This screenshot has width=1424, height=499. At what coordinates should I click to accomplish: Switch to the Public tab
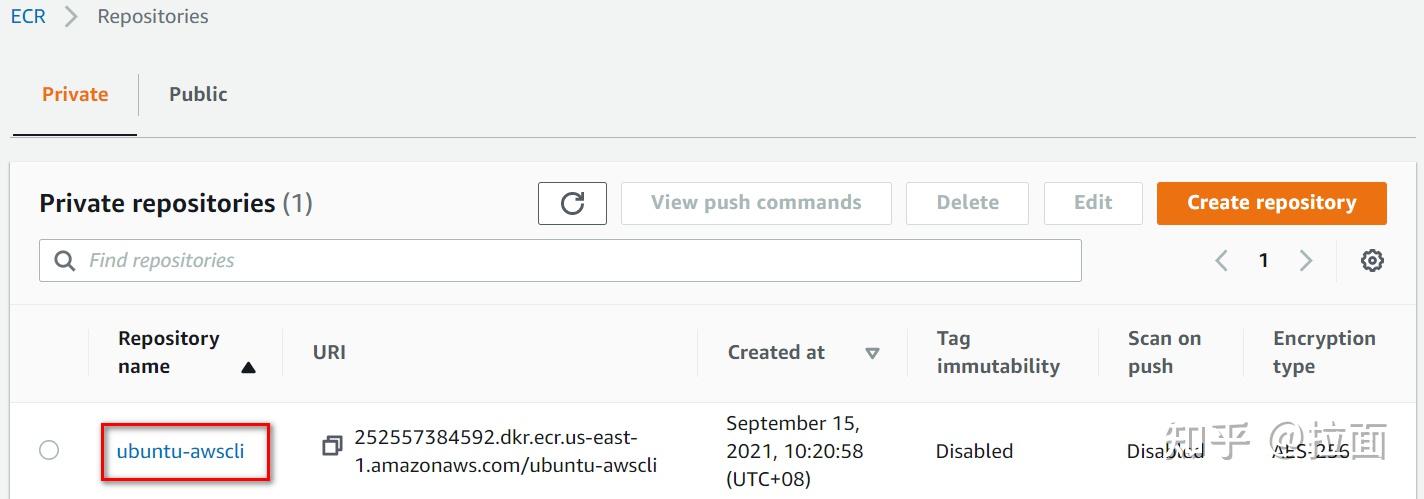pos(198,95)
